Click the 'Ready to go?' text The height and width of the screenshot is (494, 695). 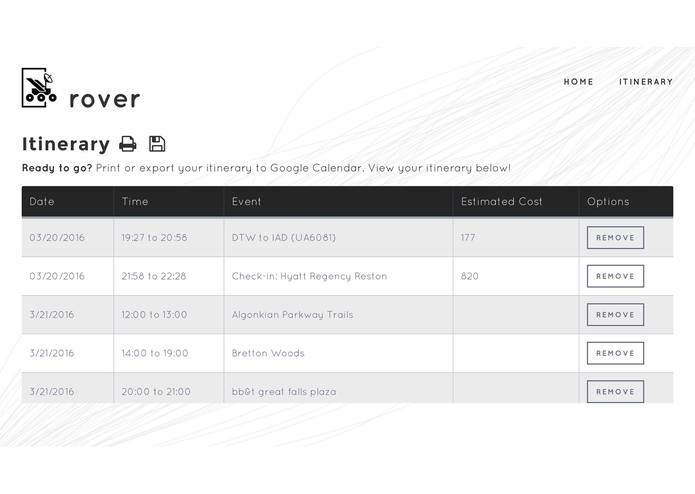pos(57,168)
